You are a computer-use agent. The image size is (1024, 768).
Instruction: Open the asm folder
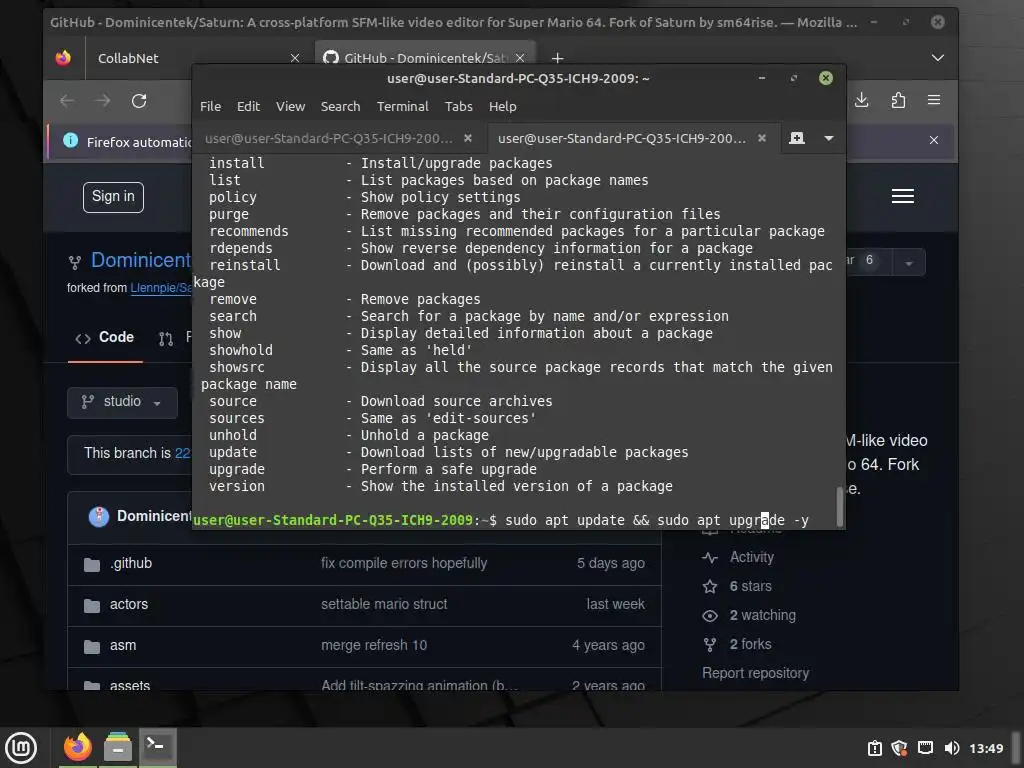tap(123, 645)
